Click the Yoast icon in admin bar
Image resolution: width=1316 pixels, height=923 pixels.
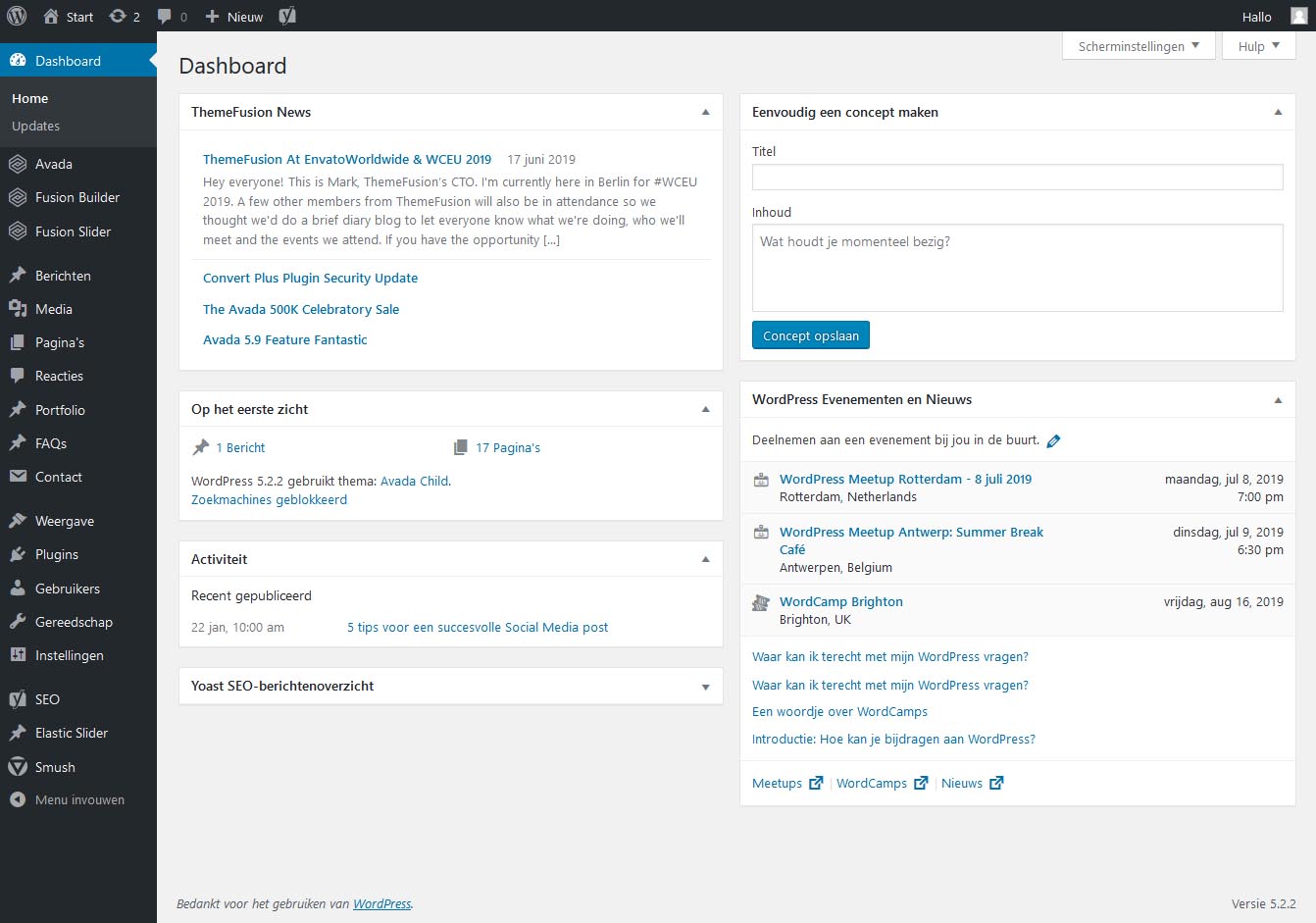(287, 16)
